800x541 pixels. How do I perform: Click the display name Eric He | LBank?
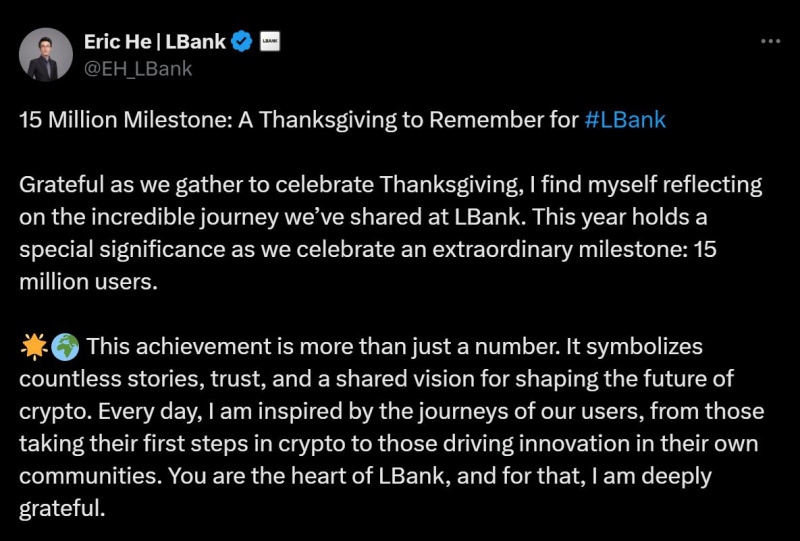[x=154, y=42]
